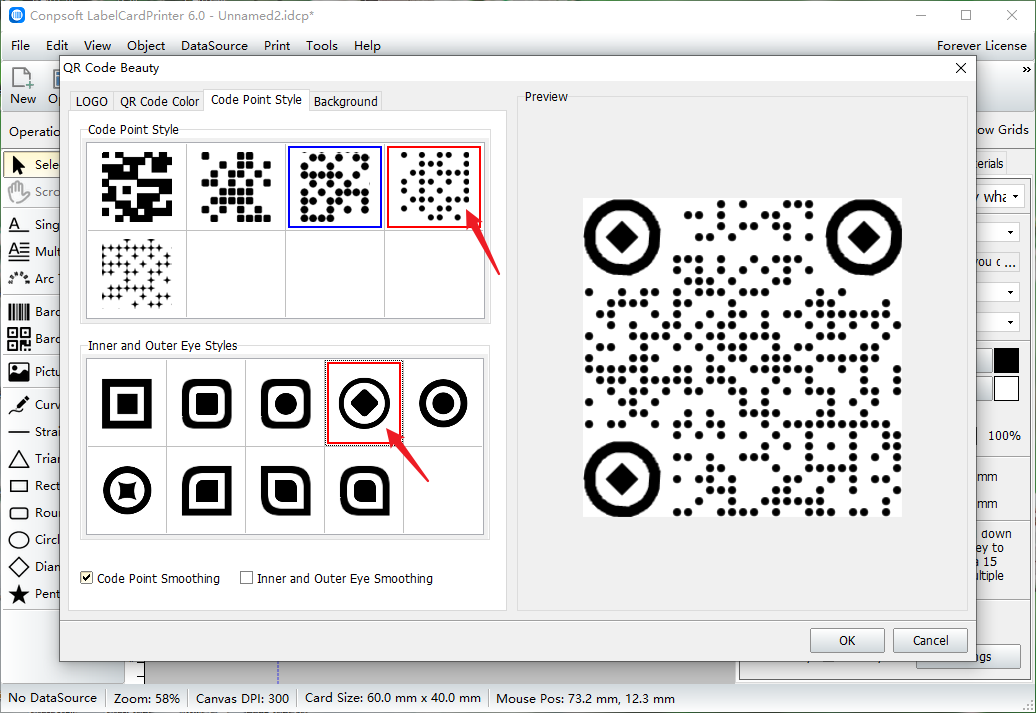Cancel the QR Code Beauty dialog
The height and width of the screenshot is (713, 1036).
930,640
